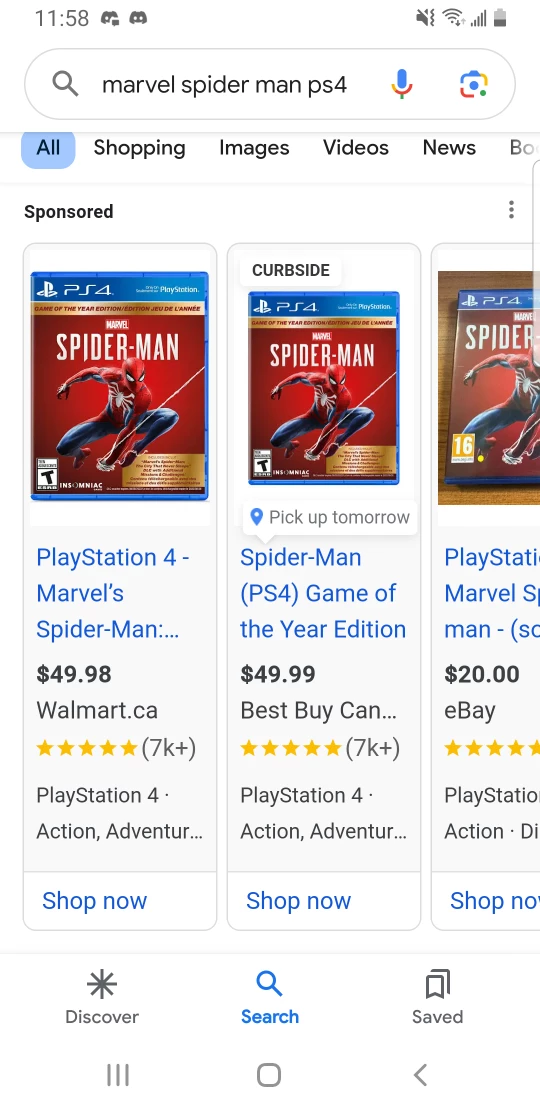Viewport: 540px width, 1110px height.
Task: Open the Walmart.ca Spider-Man cover thumbnail
Action: click(120, 386)
